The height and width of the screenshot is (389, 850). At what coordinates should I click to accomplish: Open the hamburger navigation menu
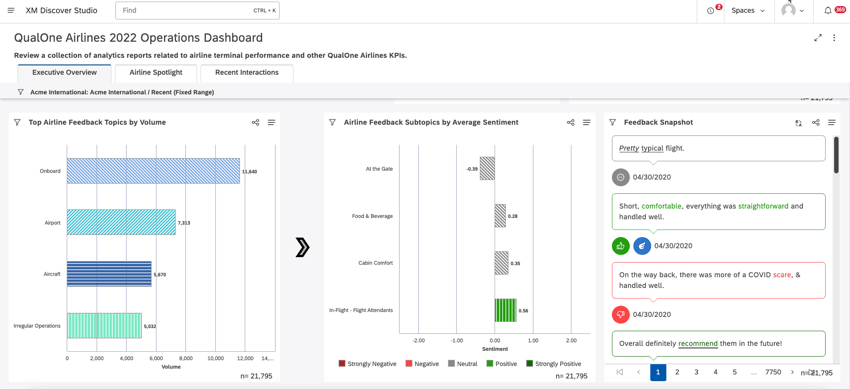click(11, 10)
